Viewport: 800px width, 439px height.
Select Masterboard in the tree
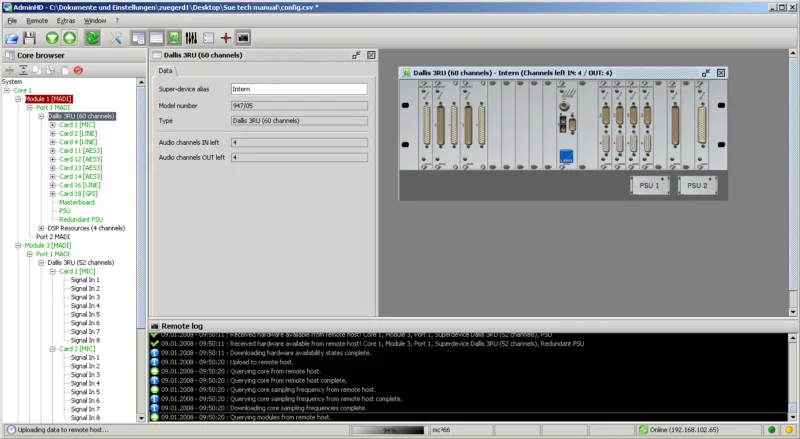click(77, 203)
